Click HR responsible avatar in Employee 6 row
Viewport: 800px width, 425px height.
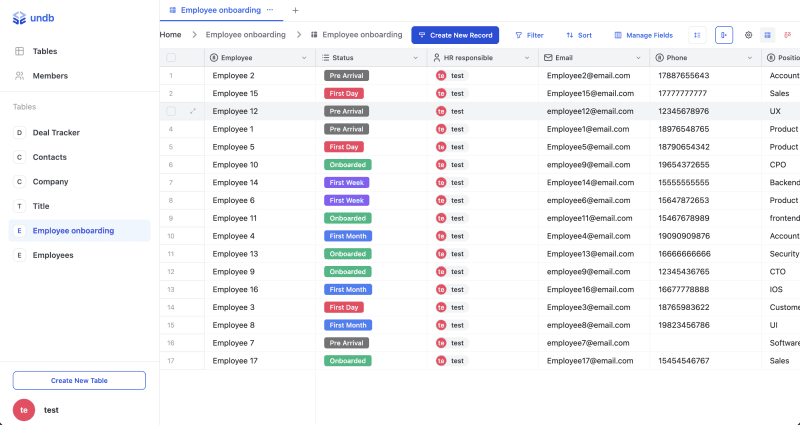tap(441, 201)
